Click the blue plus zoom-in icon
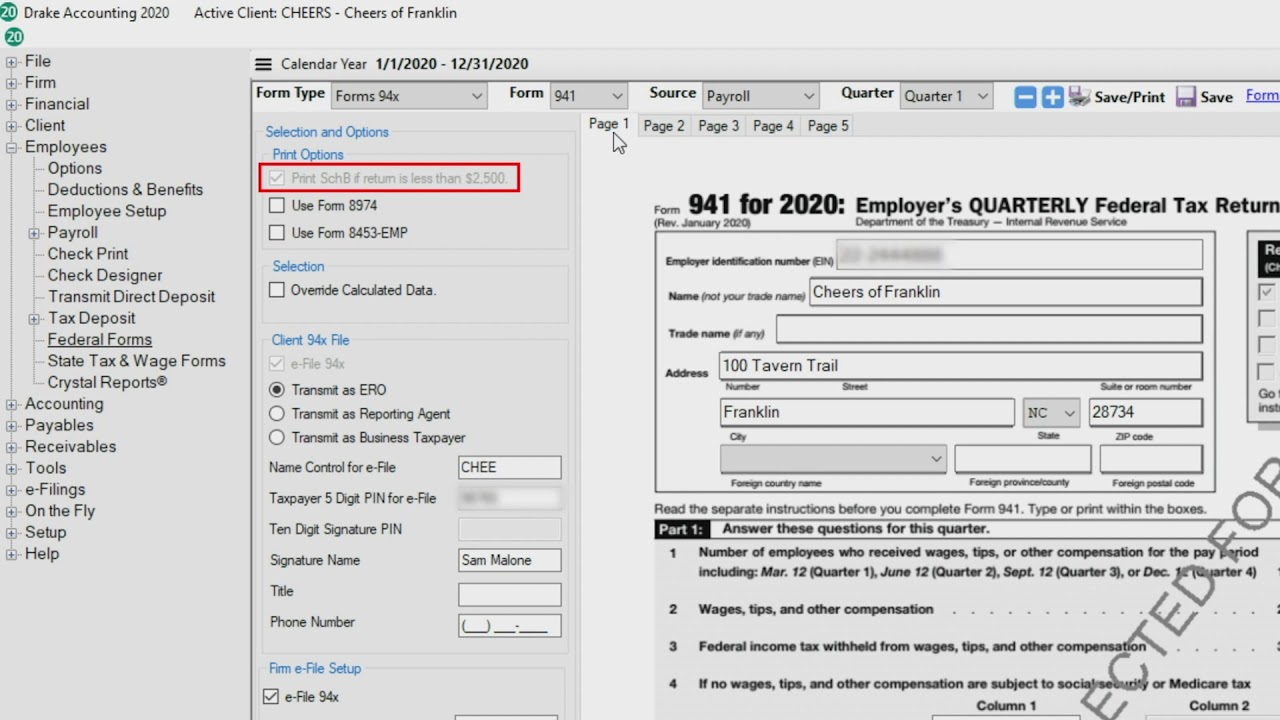Screen dimensions: 1280x720 tap(1052, 97)
